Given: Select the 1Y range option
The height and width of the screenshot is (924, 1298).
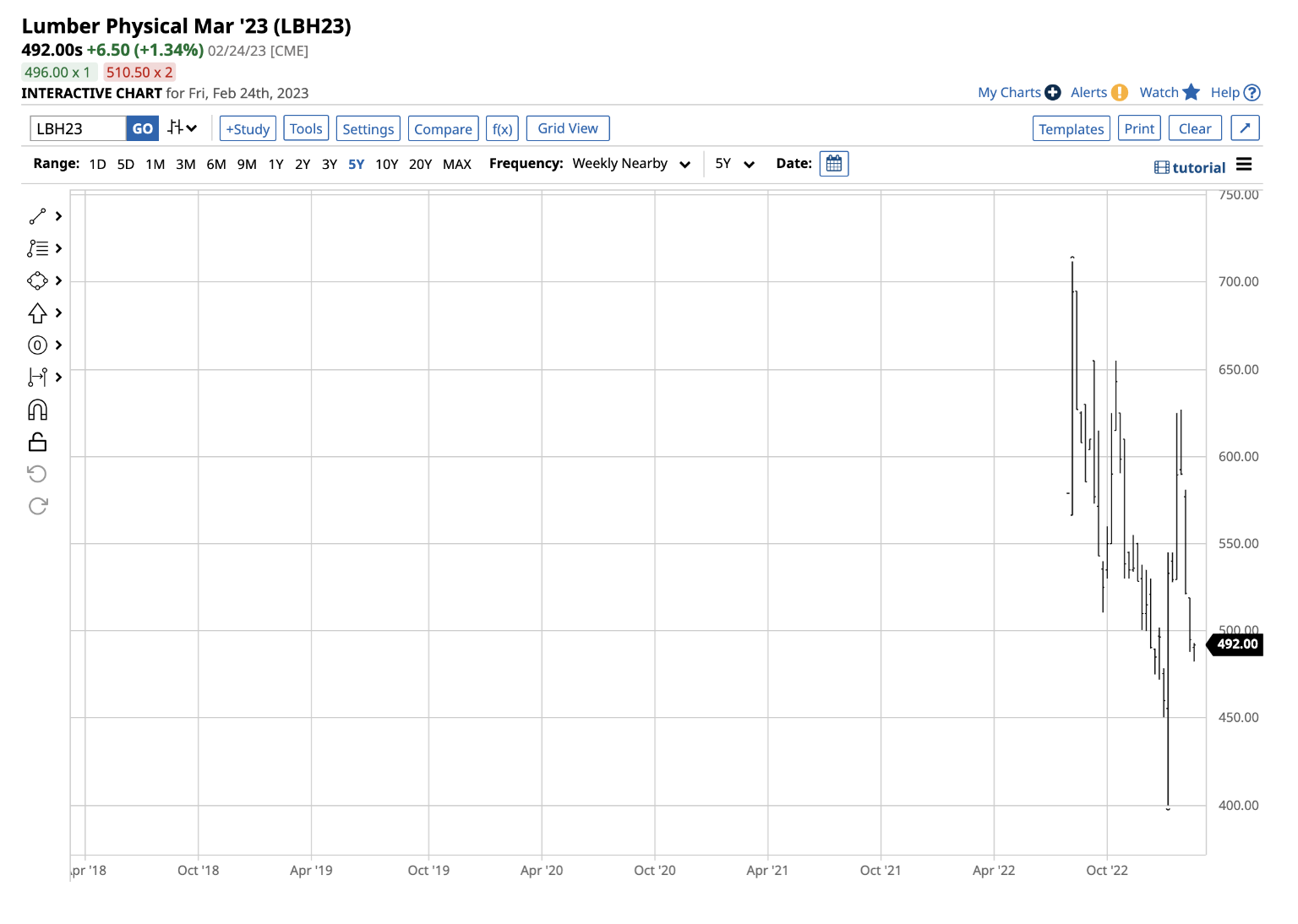Looking at the screenshot, I should click(x=275, y=164).
